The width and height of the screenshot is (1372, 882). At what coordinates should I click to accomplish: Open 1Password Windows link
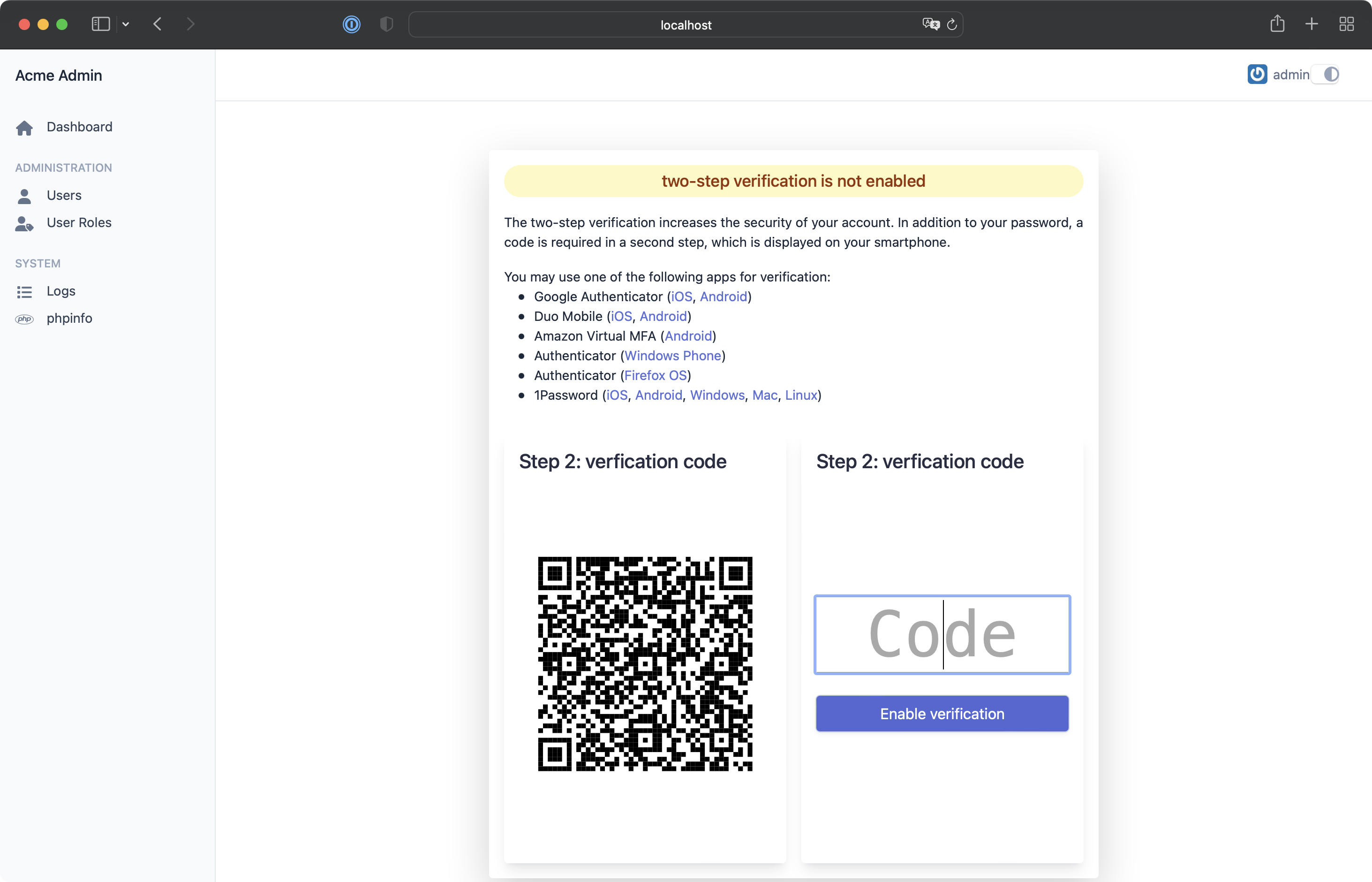(x=717, y=395)
